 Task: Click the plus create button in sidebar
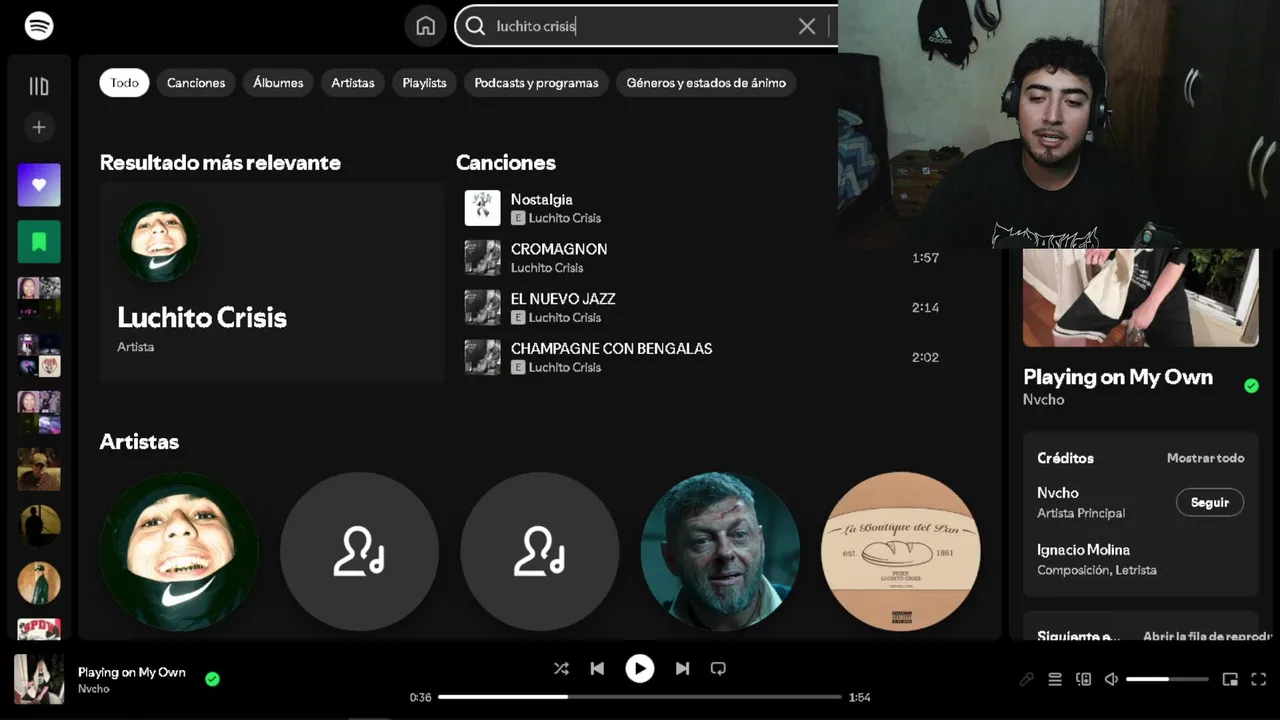pos(39,127)
